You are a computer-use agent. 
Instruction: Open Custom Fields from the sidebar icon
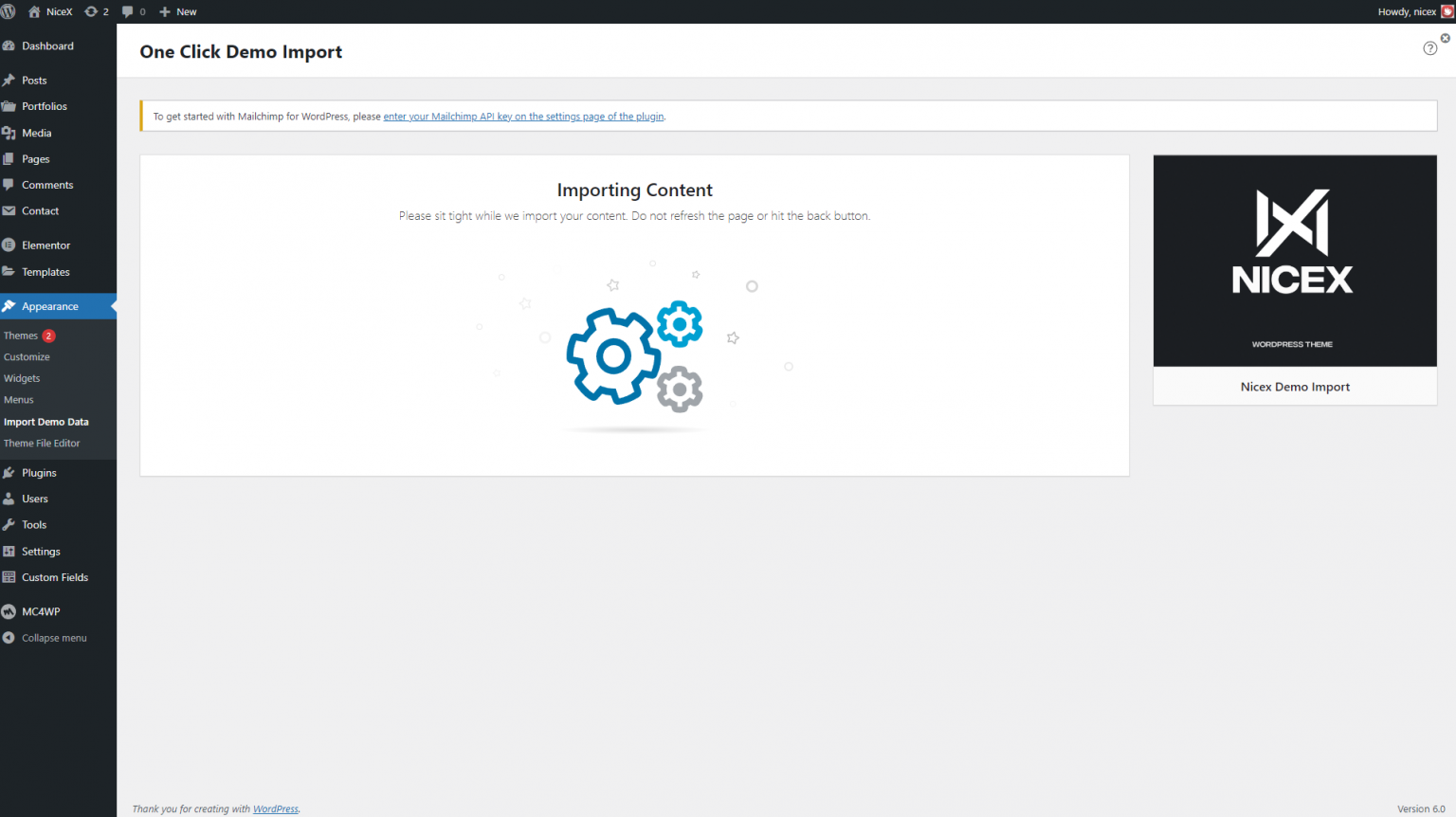point(9,577)
